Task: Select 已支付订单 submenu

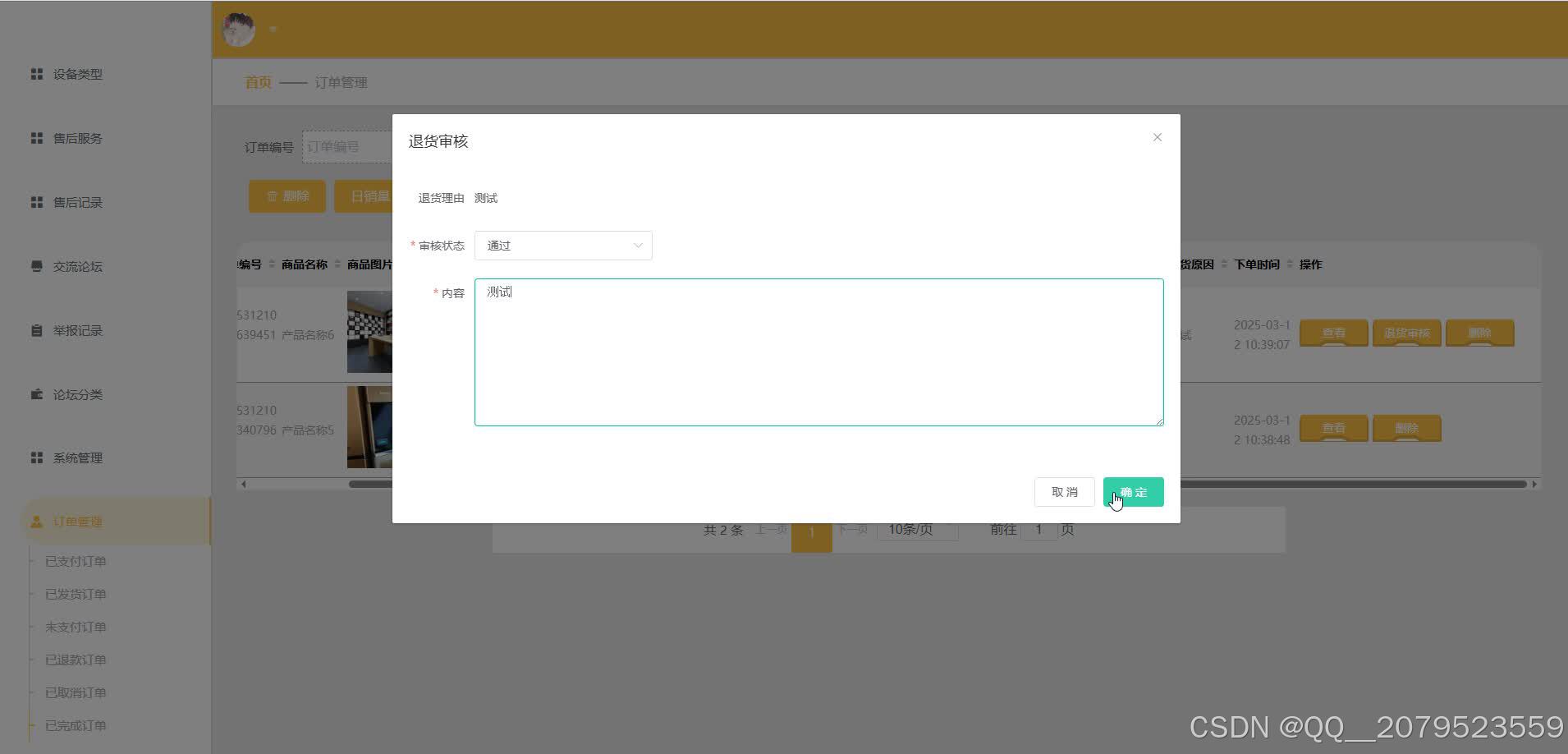Action: coord(76,561)
